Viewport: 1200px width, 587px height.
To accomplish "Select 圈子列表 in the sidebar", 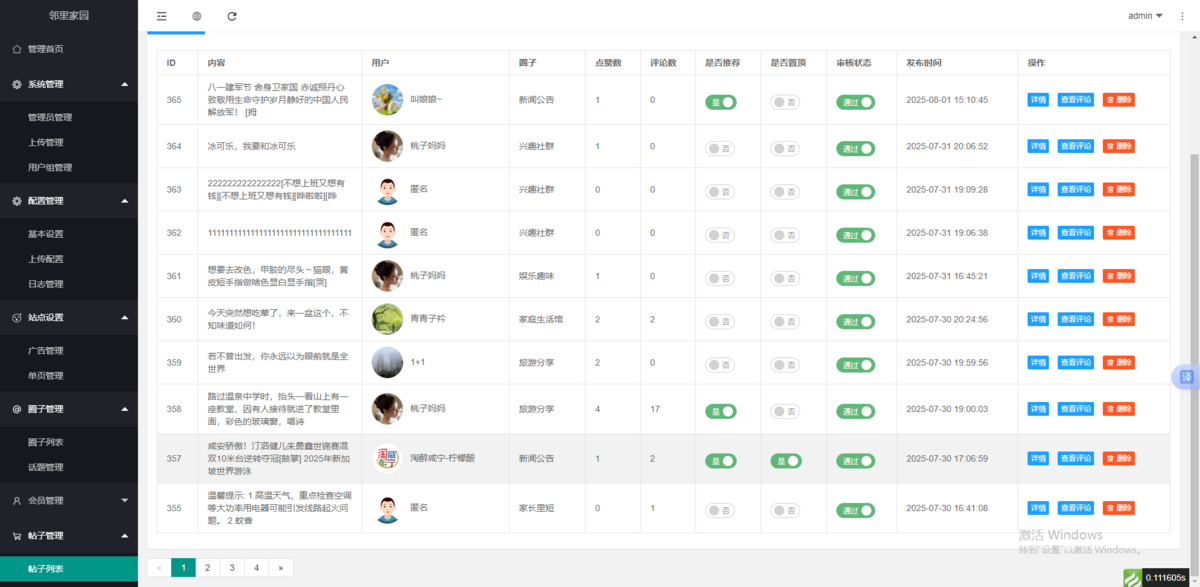I will point(45,442).
